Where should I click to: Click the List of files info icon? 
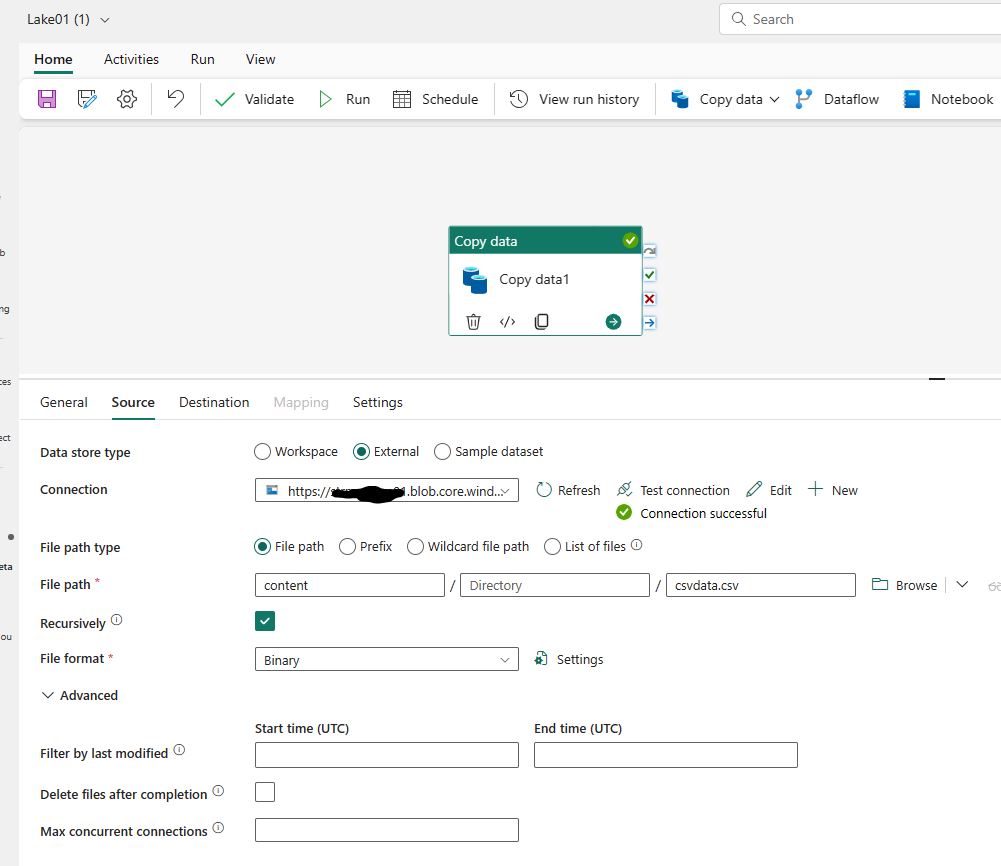click(x=636, y=545)
